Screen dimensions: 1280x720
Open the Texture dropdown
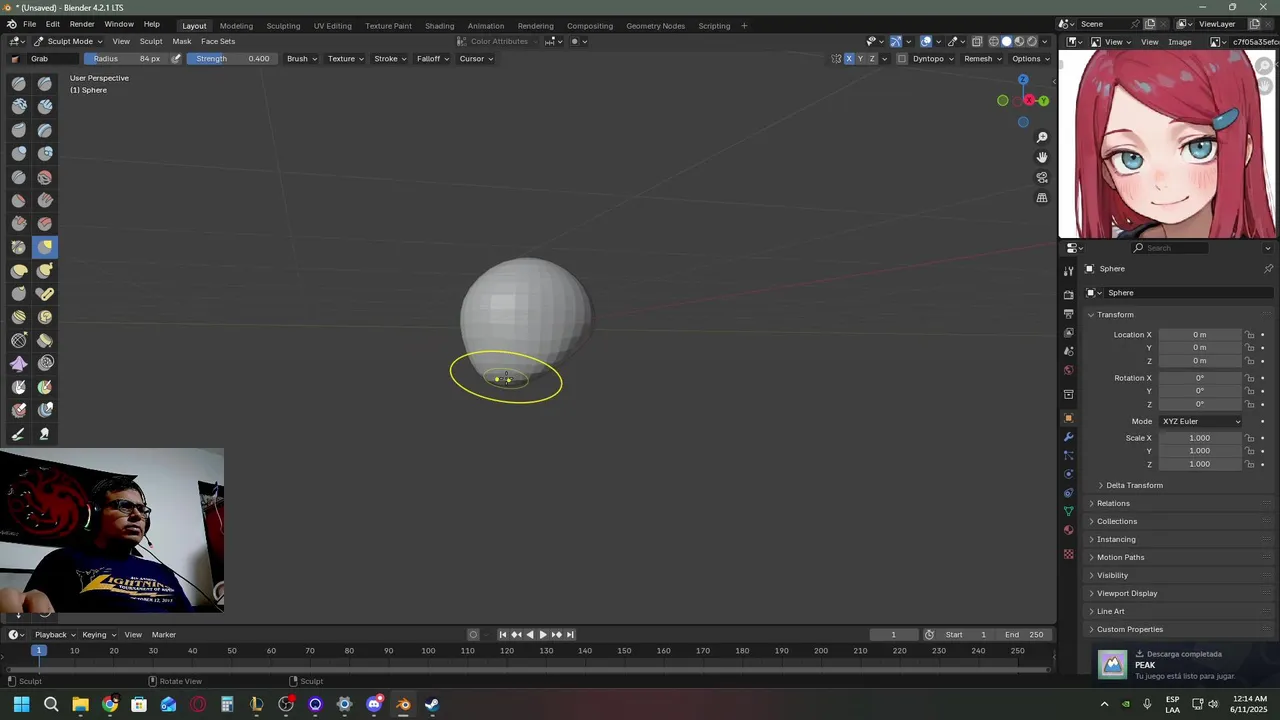pyautogui.click(x=346, y=59)
